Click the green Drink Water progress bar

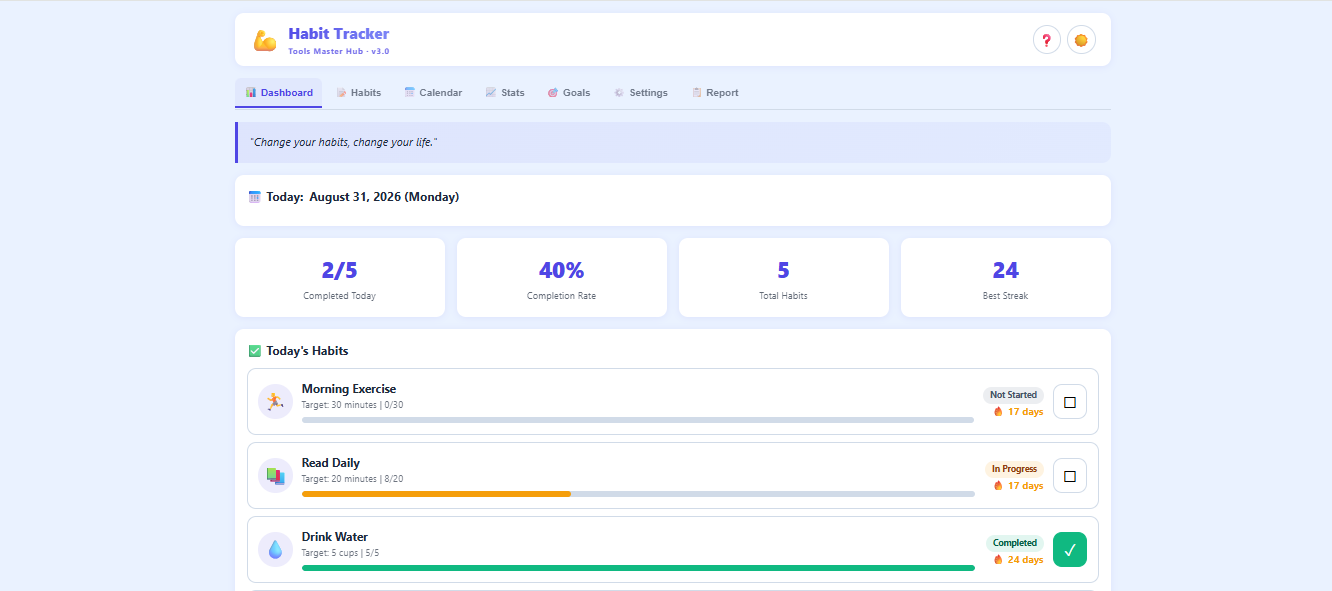click(x=638, y=568)
